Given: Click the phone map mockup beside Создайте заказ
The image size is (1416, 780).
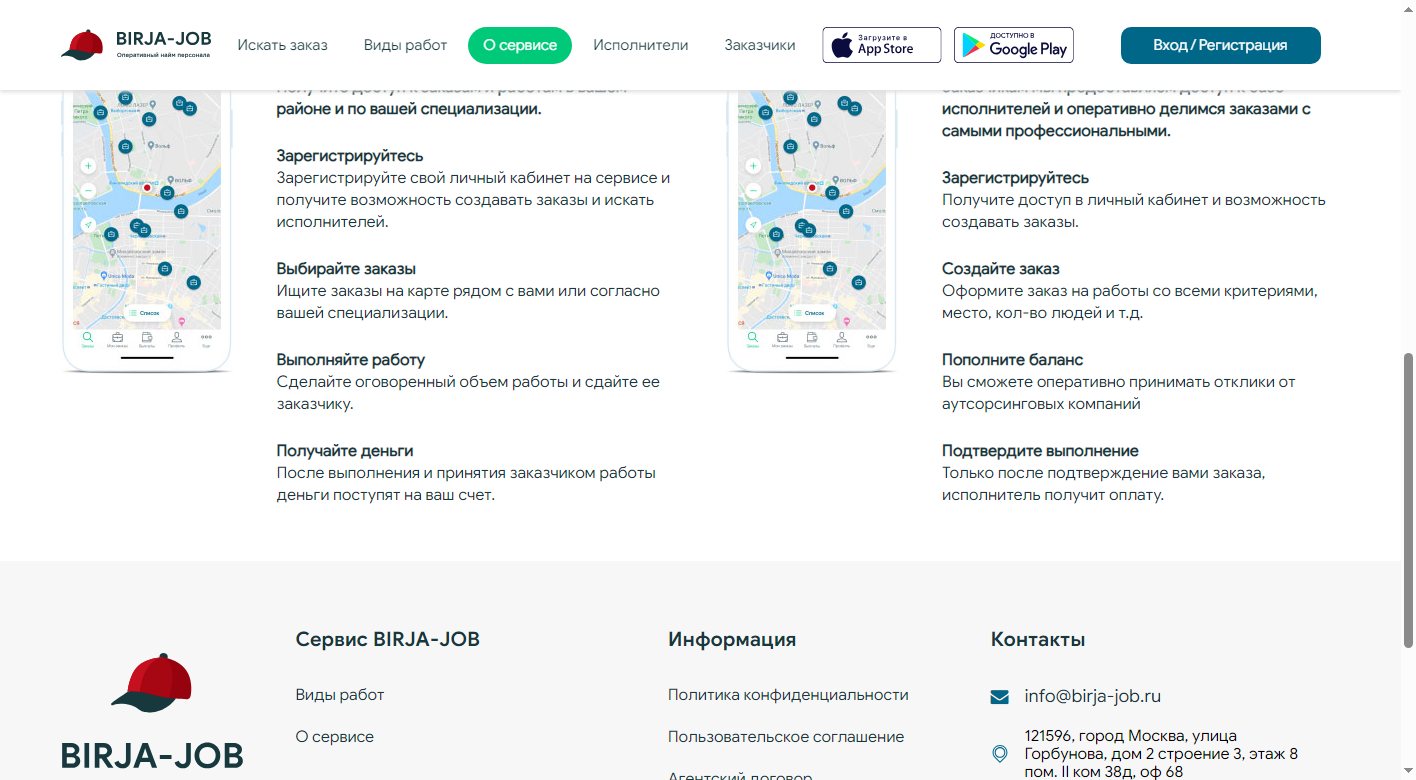Looking at the screenshot, I should pyautogui.click(x=812, y=232).
